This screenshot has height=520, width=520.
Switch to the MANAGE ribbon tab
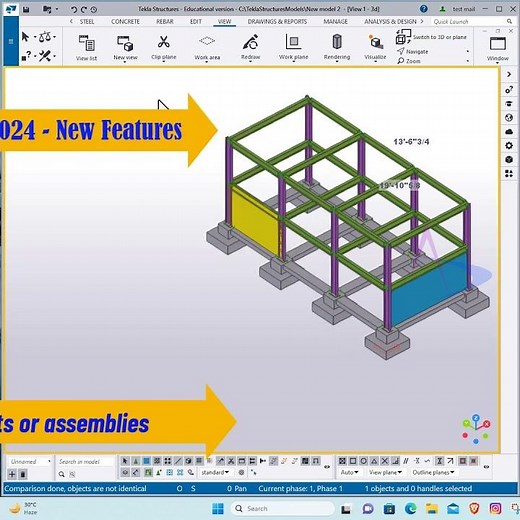(x=335, y=22)
